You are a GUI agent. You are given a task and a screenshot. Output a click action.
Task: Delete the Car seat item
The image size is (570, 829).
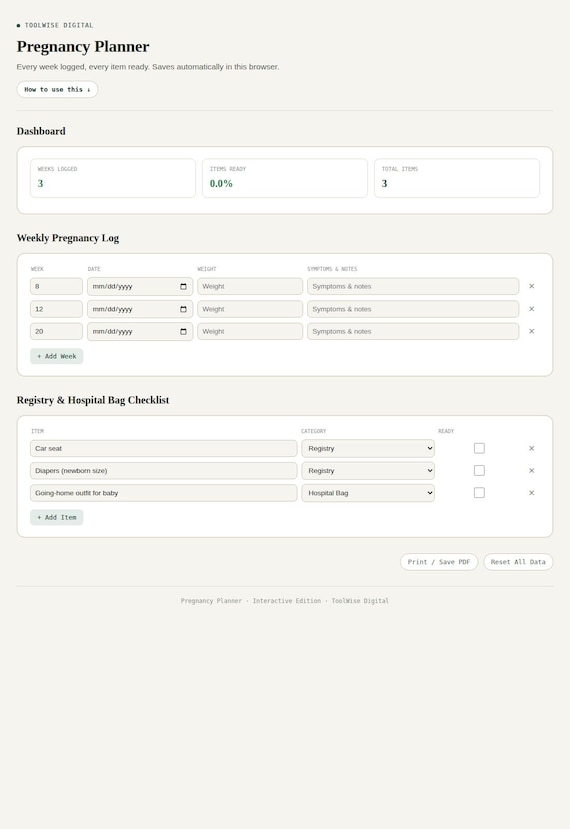click(x=531, y=448)
